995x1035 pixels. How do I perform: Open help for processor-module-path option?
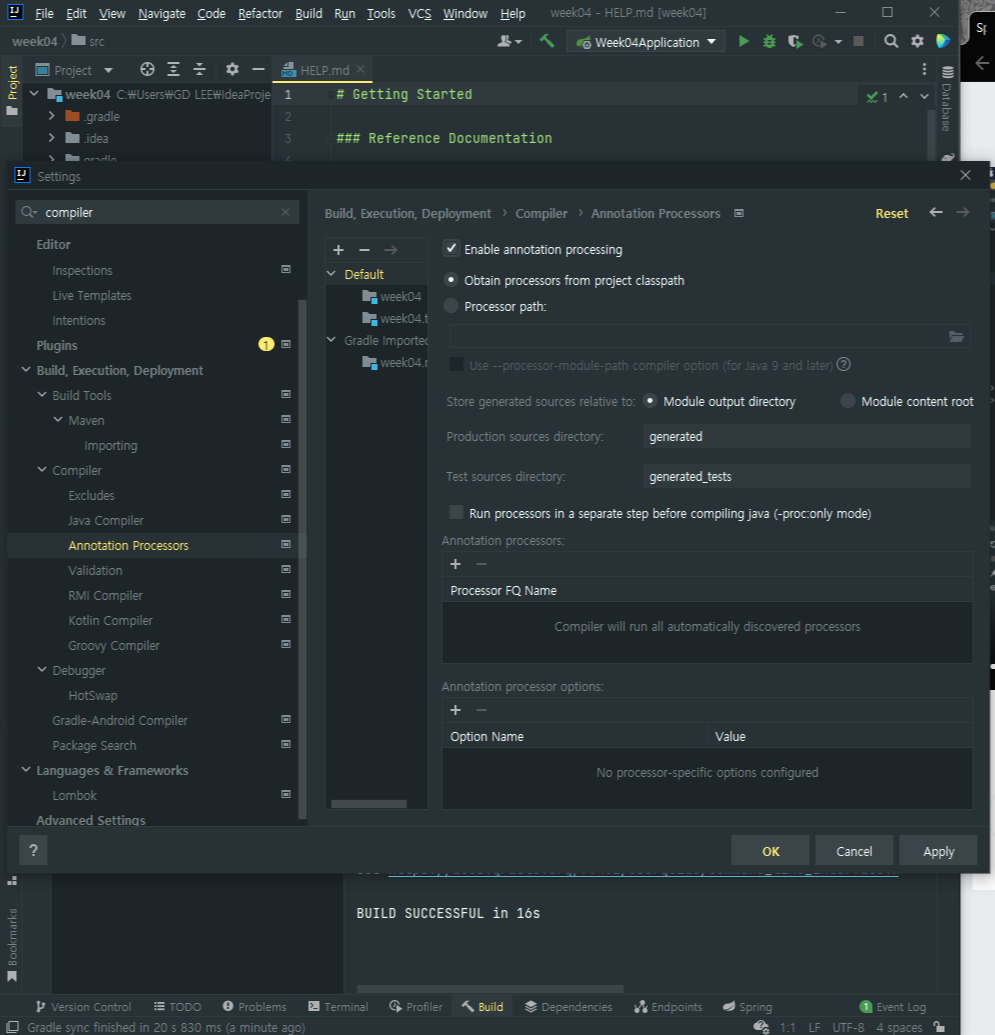[844, 364]
